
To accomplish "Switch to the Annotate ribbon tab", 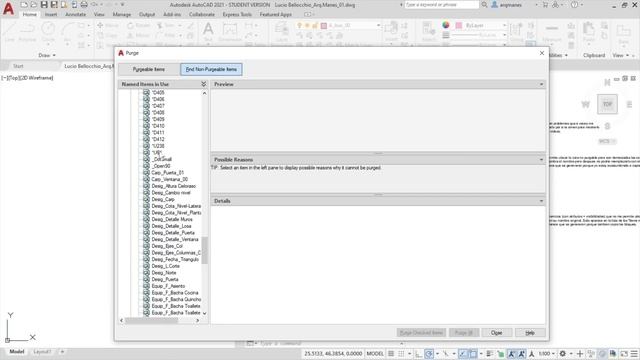I will point(76,14).
